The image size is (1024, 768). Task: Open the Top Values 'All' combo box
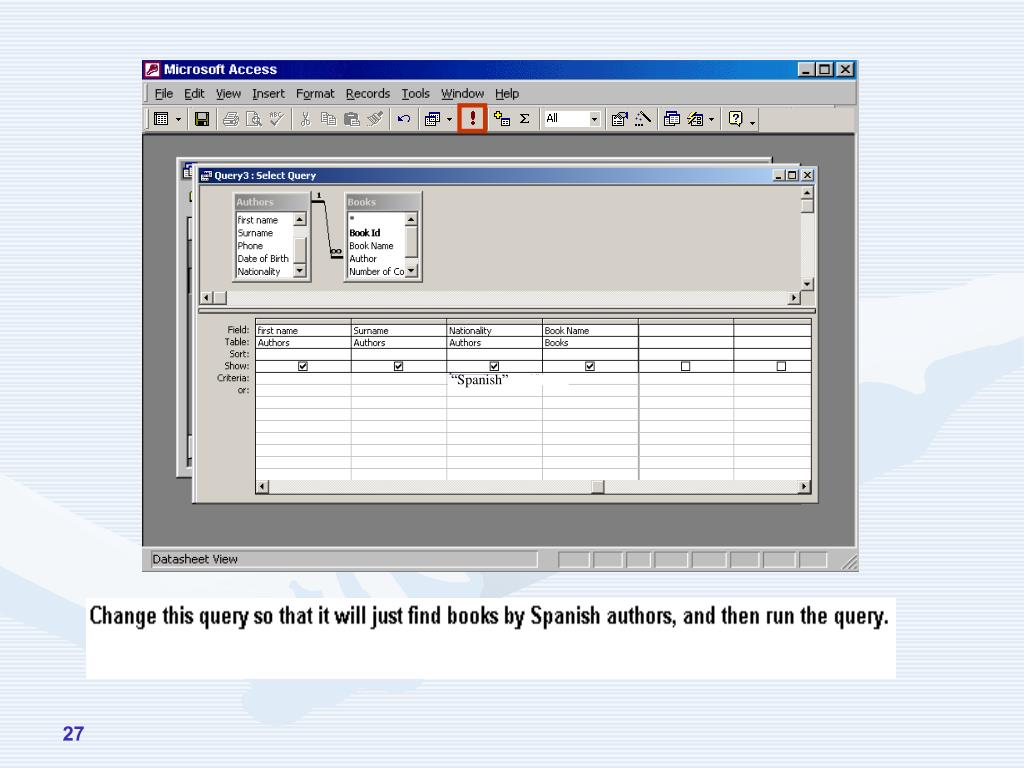click(571, 119)
